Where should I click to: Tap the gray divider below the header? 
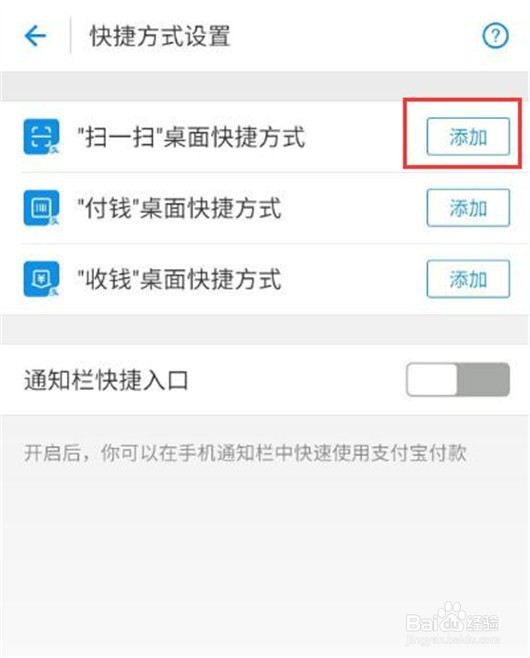[265, 86]
